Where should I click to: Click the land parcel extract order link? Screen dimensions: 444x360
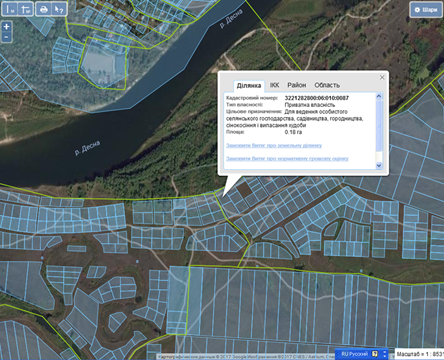tap(274, 145)
